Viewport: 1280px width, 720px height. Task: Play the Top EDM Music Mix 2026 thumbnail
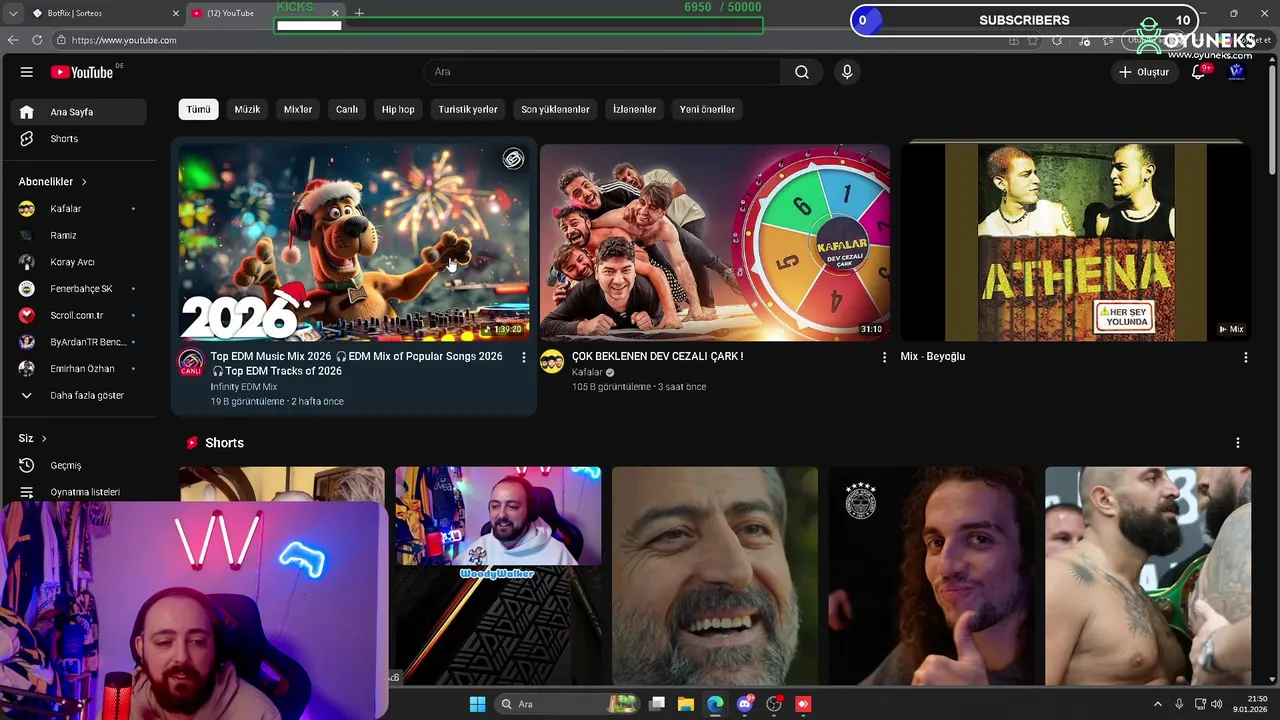(x=354, y=243)
